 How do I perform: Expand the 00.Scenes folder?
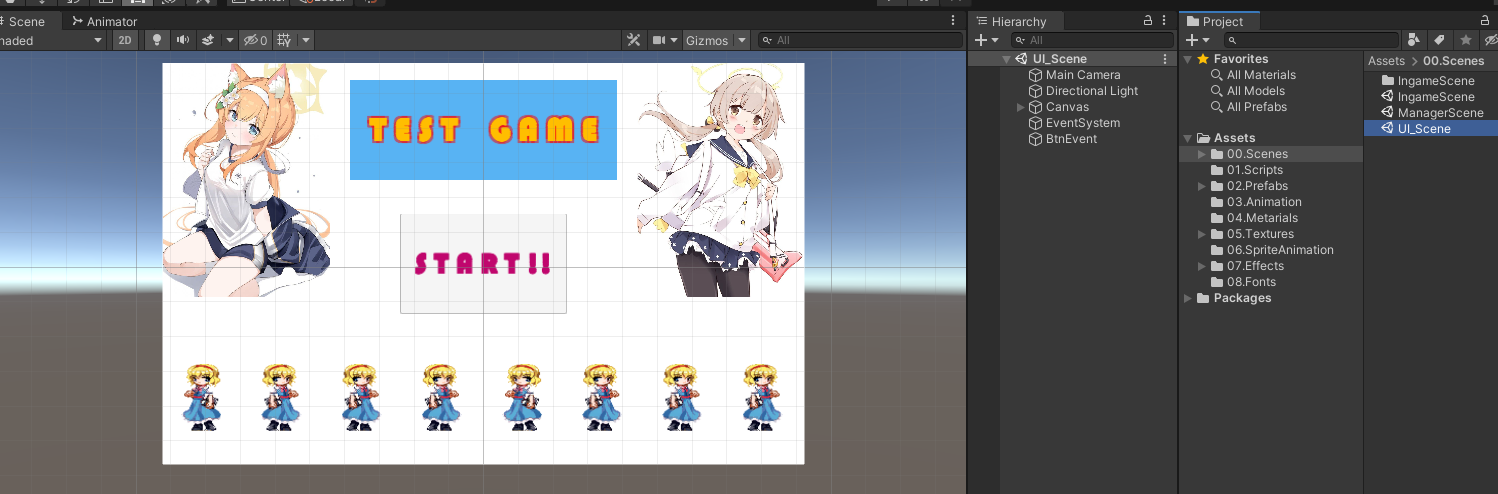(1202, 154)
